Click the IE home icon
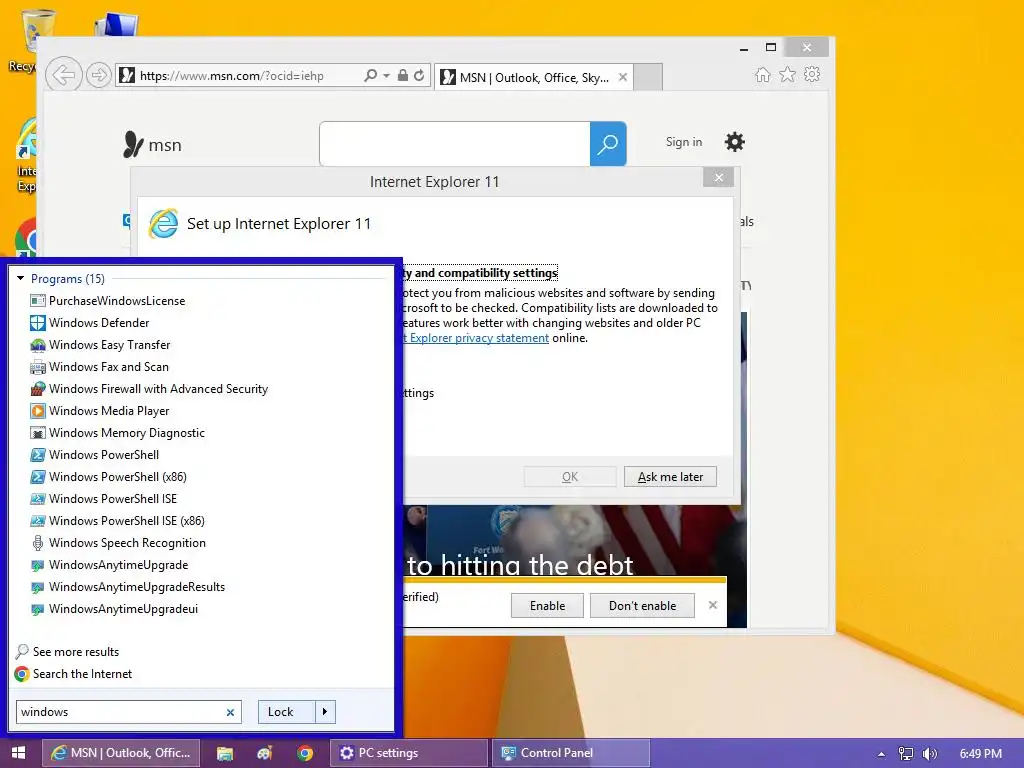 pyautogui.click(x=762, y=74)
